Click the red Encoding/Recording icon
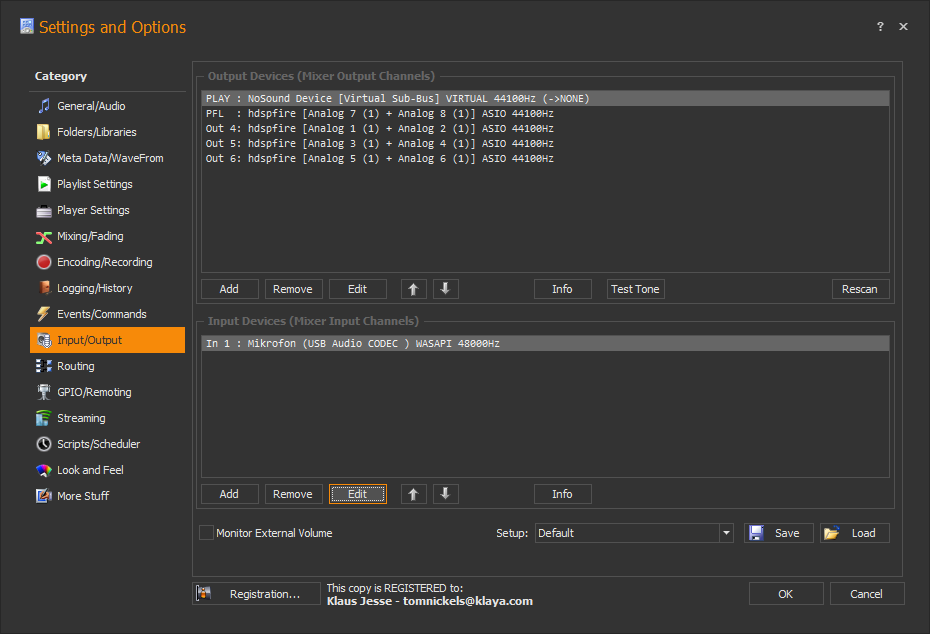This screenshot has height=634, width=930. coord(44,262)
